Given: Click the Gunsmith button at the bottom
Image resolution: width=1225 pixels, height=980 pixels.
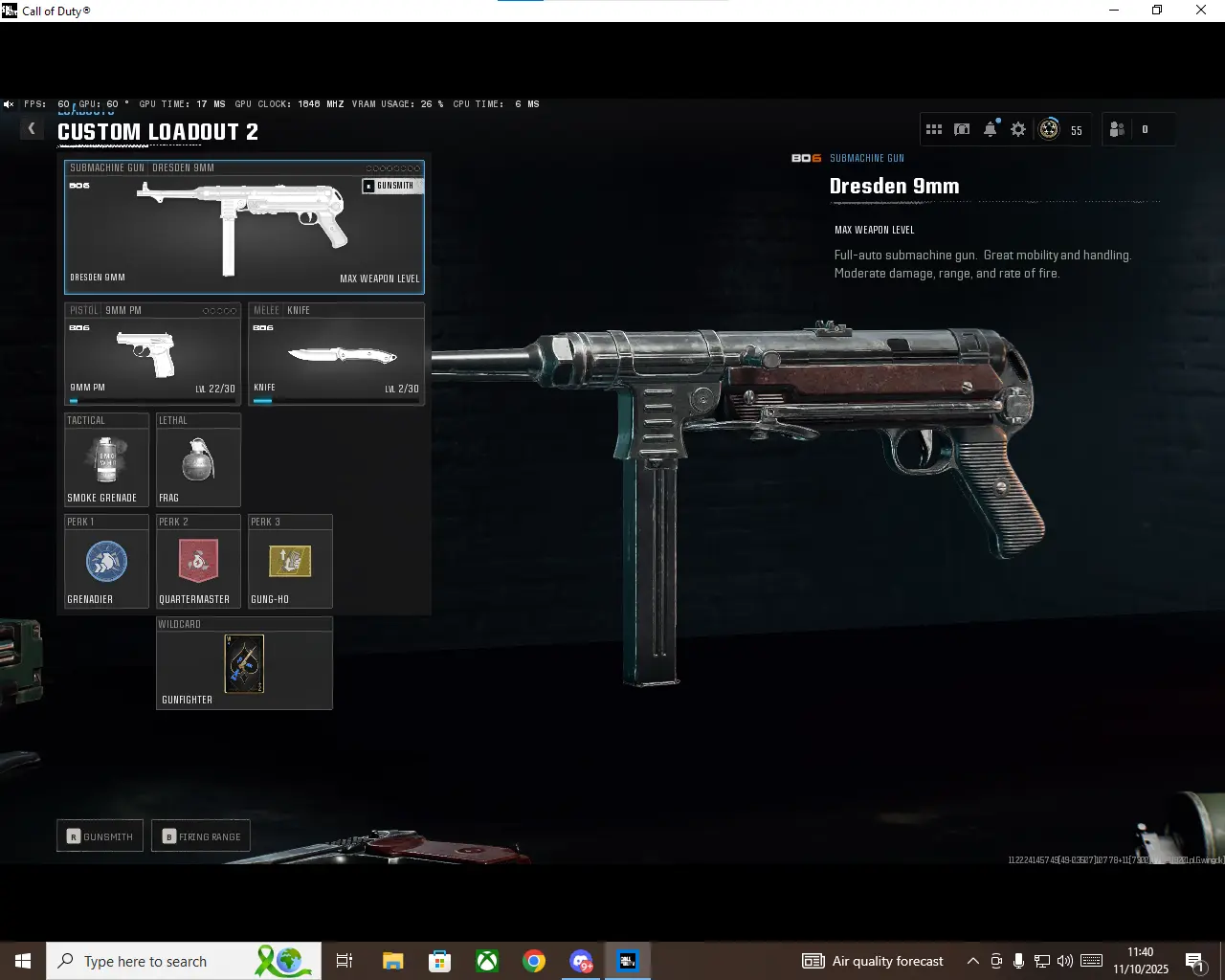Looking at the screenshot, I should [x=100, y=836].
